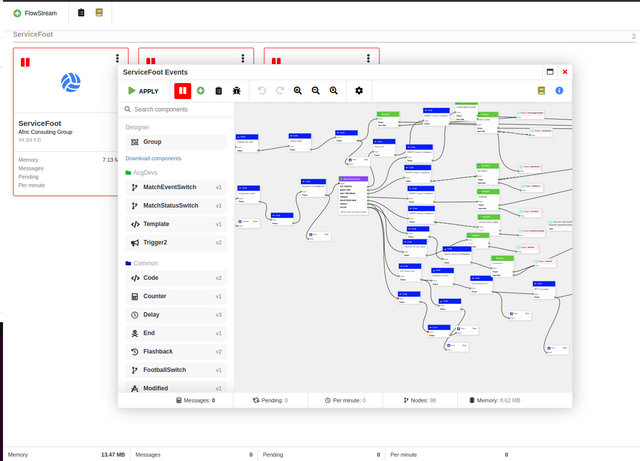Select the Group designer item
The height and width of the screenshot is (461, 640).
(x=176, y=142)
